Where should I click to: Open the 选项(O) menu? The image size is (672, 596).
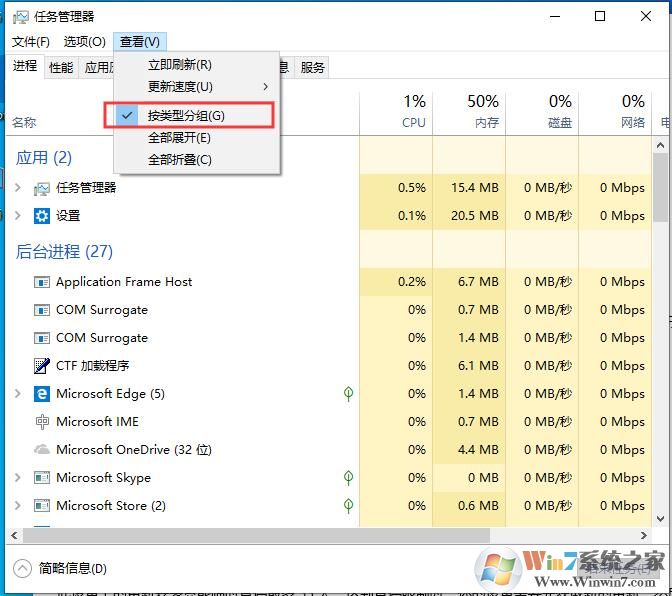pyautogui.click(x=84, y=42)
